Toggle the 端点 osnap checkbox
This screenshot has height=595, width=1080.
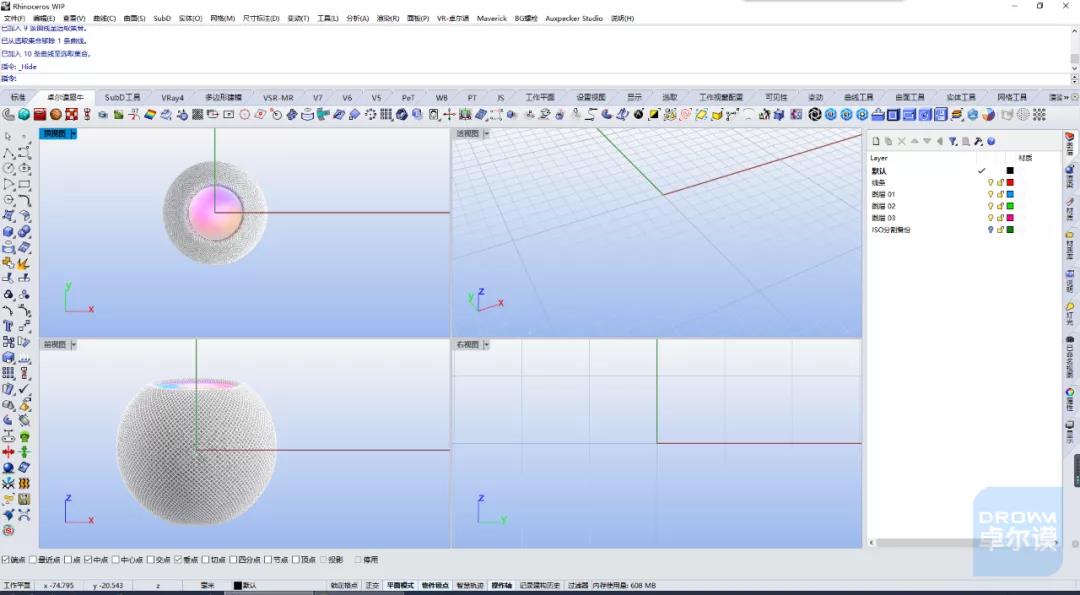(x=6, y=560)
